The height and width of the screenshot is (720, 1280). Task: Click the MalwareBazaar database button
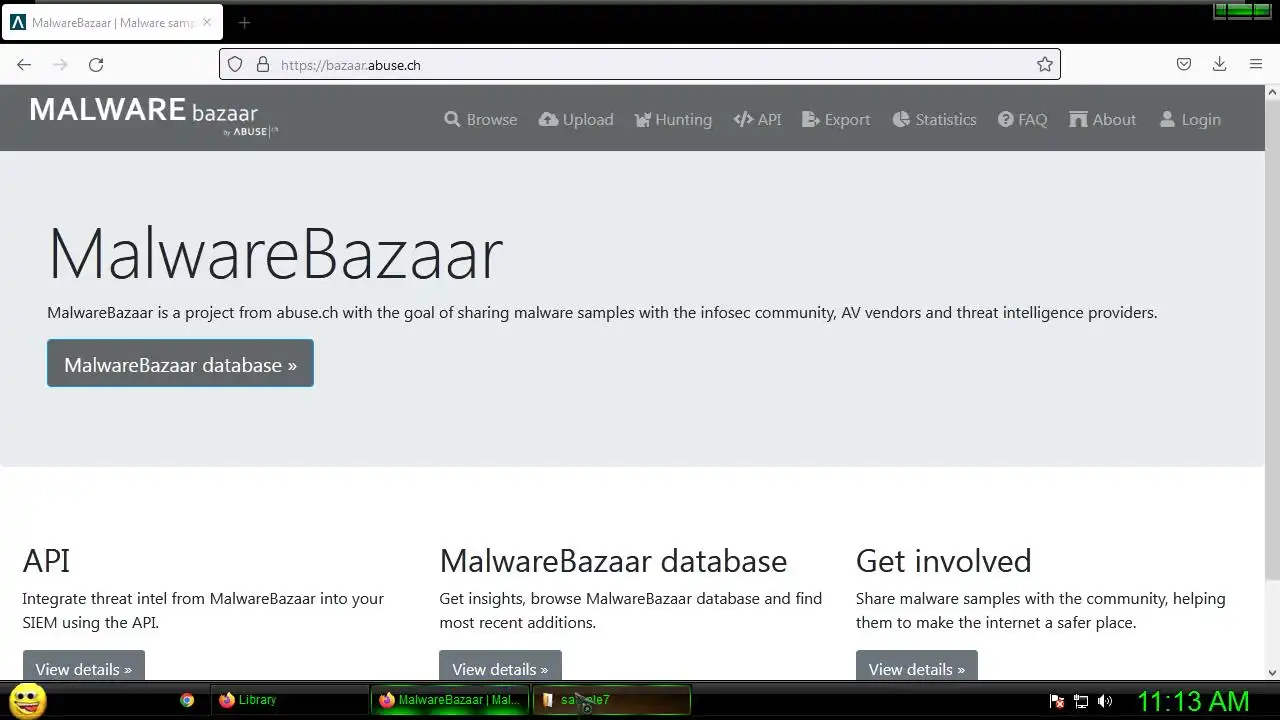tap(180, 364)
